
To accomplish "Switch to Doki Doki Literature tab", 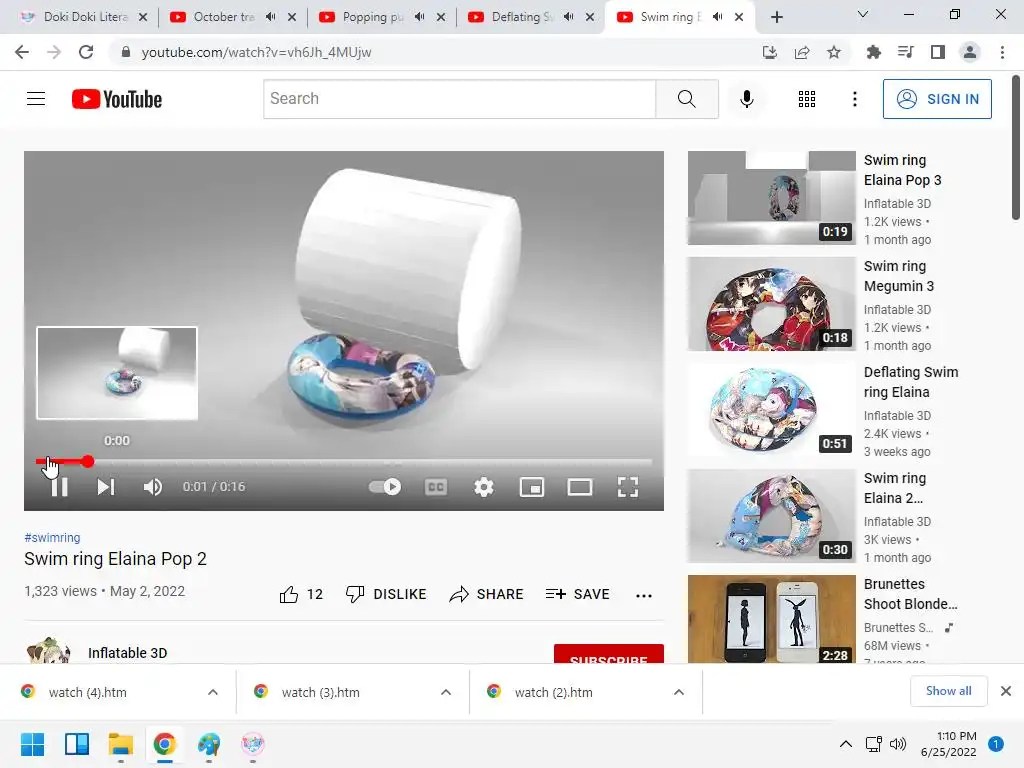I will pos(85,17).
